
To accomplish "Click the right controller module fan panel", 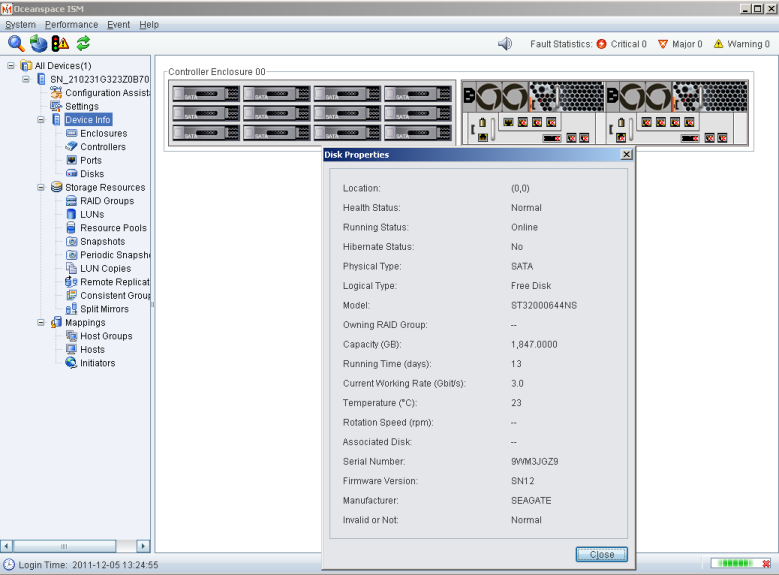I will 677,96.
